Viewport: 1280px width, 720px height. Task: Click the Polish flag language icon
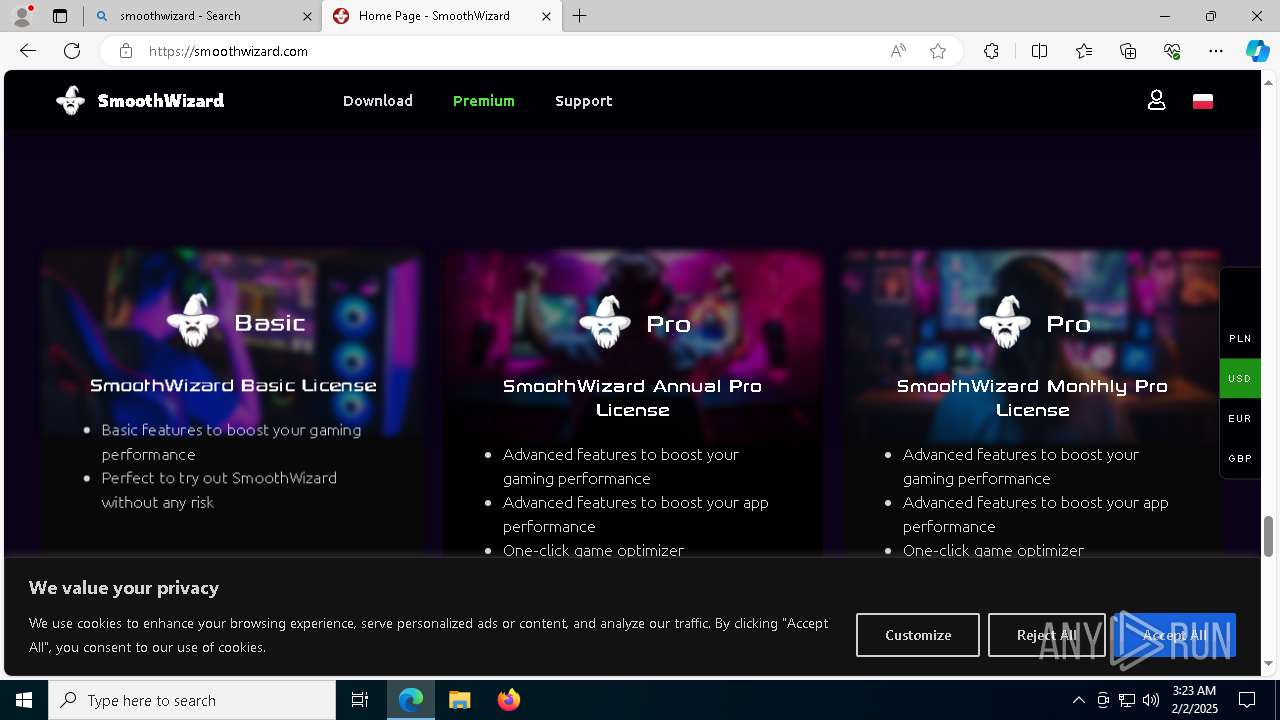[x=1203, y=101]
